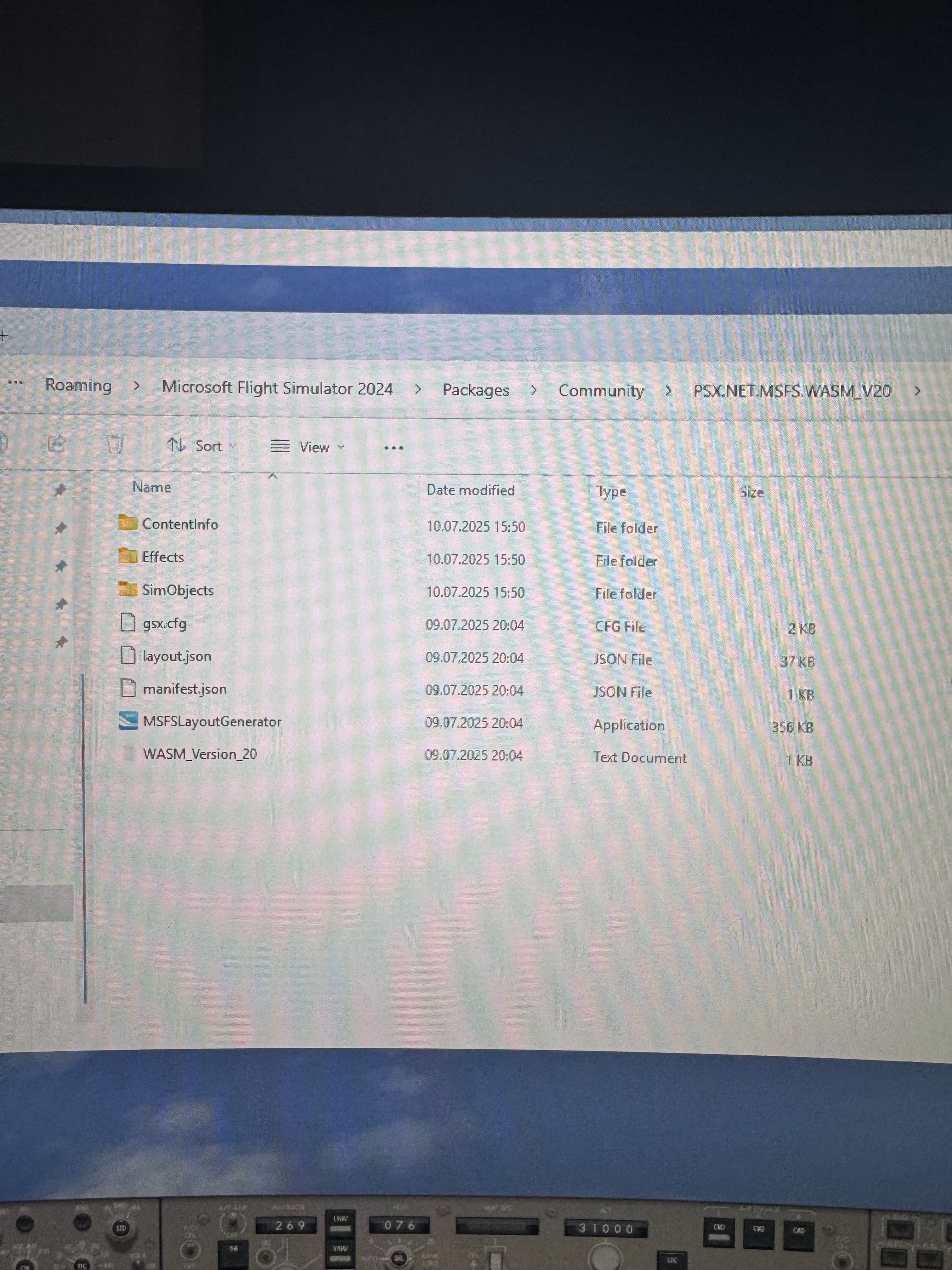
Task: Expand the chevron after the Community breadcrumb
Action: (668, 391)
